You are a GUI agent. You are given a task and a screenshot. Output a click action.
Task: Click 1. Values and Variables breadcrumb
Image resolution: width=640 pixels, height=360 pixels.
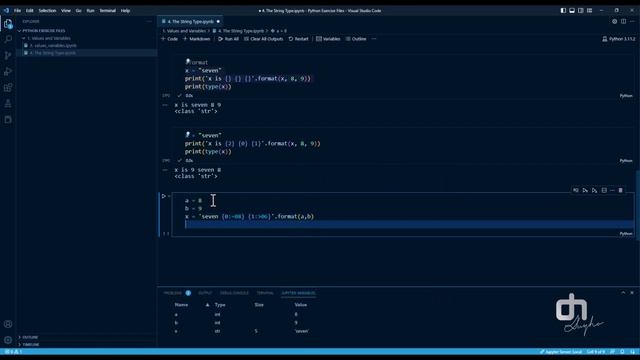184,31
